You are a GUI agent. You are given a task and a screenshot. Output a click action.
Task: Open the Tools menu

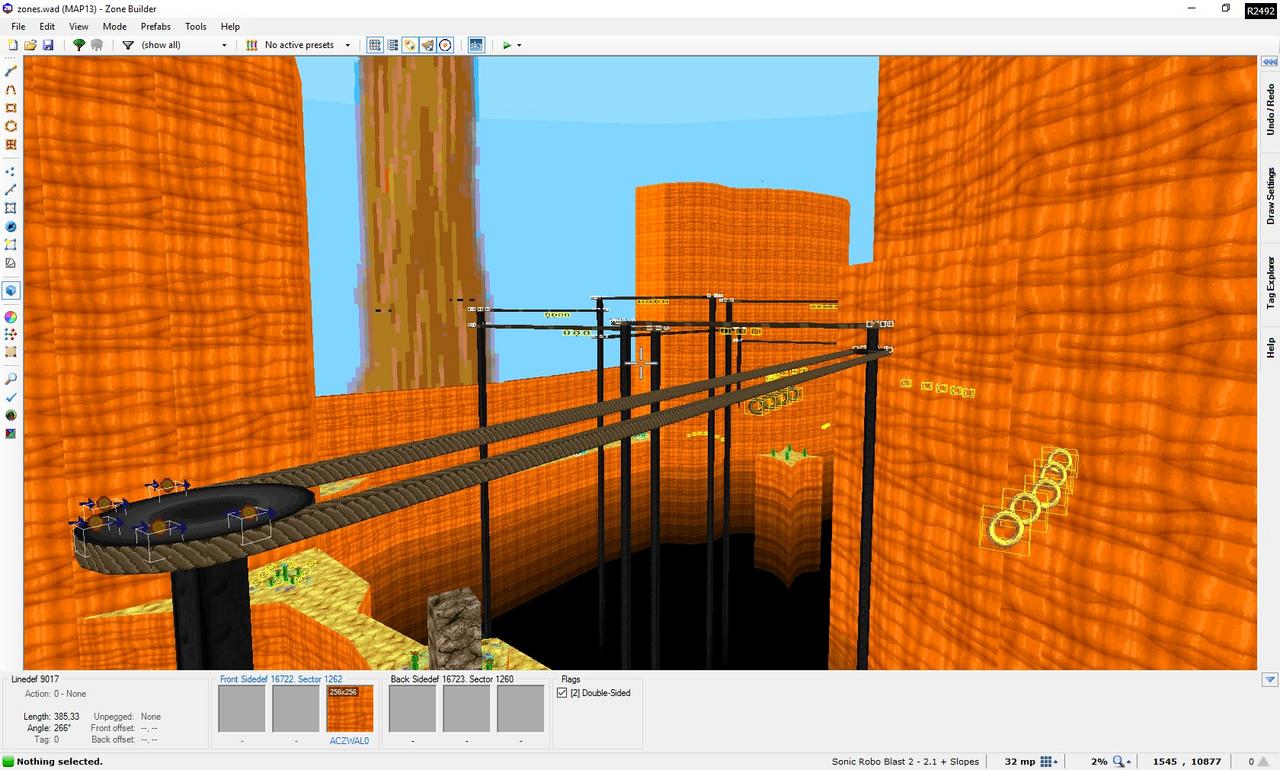(196, 26)
